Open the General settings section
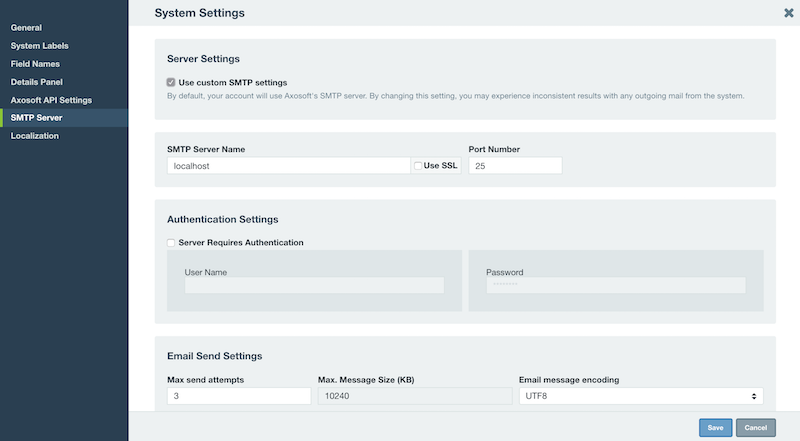The image size is (800, 441). click(x=26, y=28)
